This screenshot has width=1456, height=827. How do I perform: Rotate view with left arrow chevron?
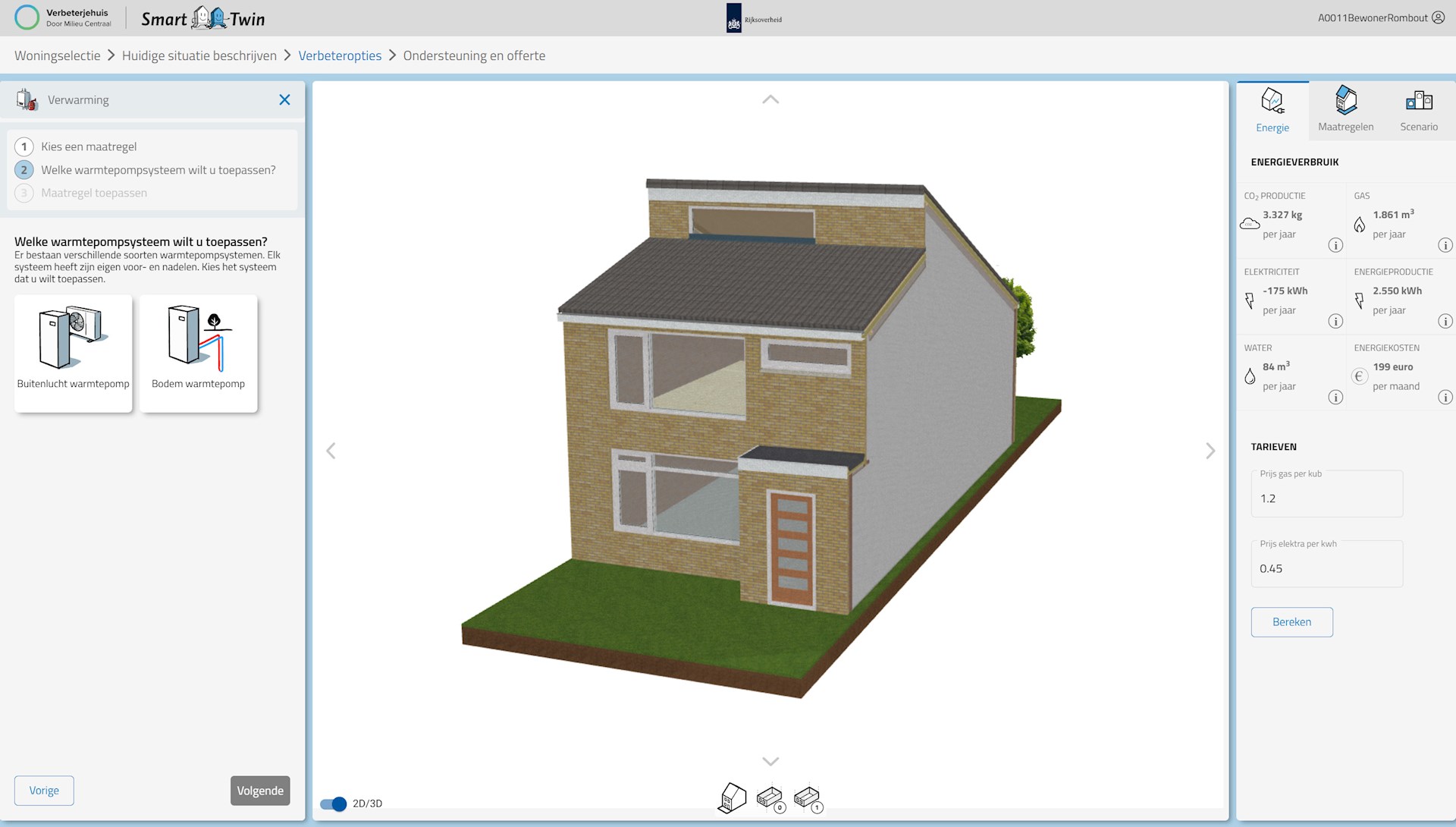331,451
